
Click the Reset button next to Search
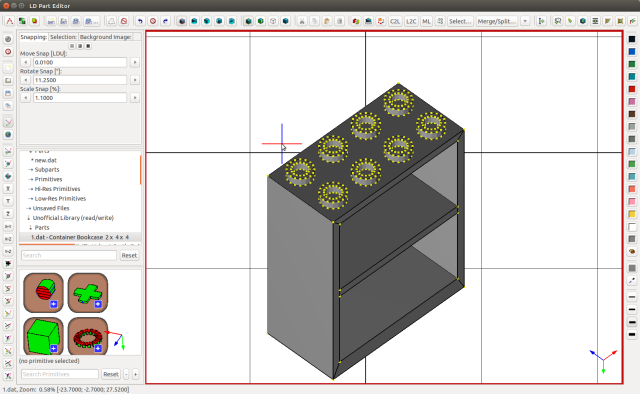[x=129, y=255]
